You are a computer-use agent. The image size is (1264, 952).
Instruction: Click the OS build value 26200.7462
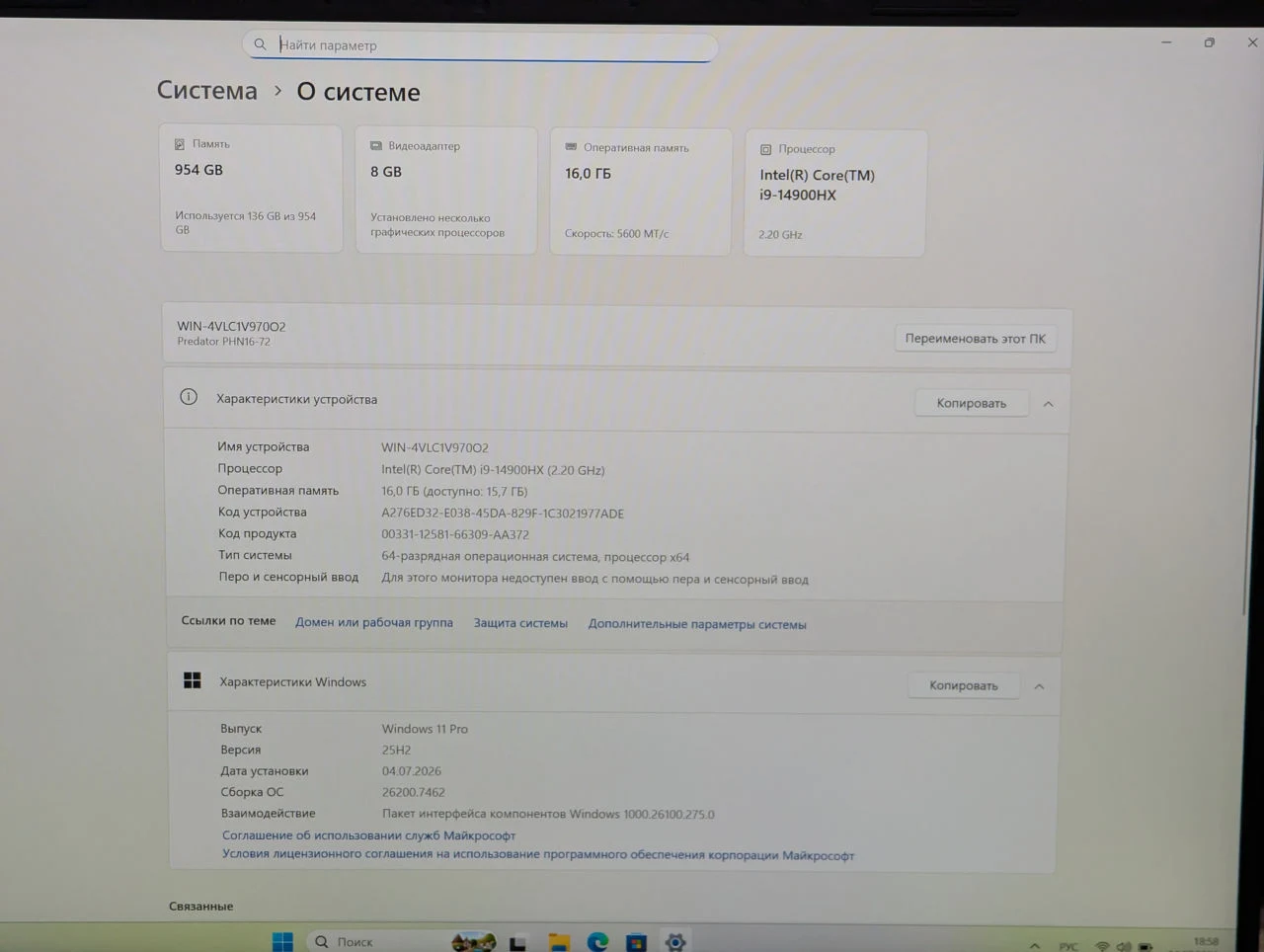[414, 792]
